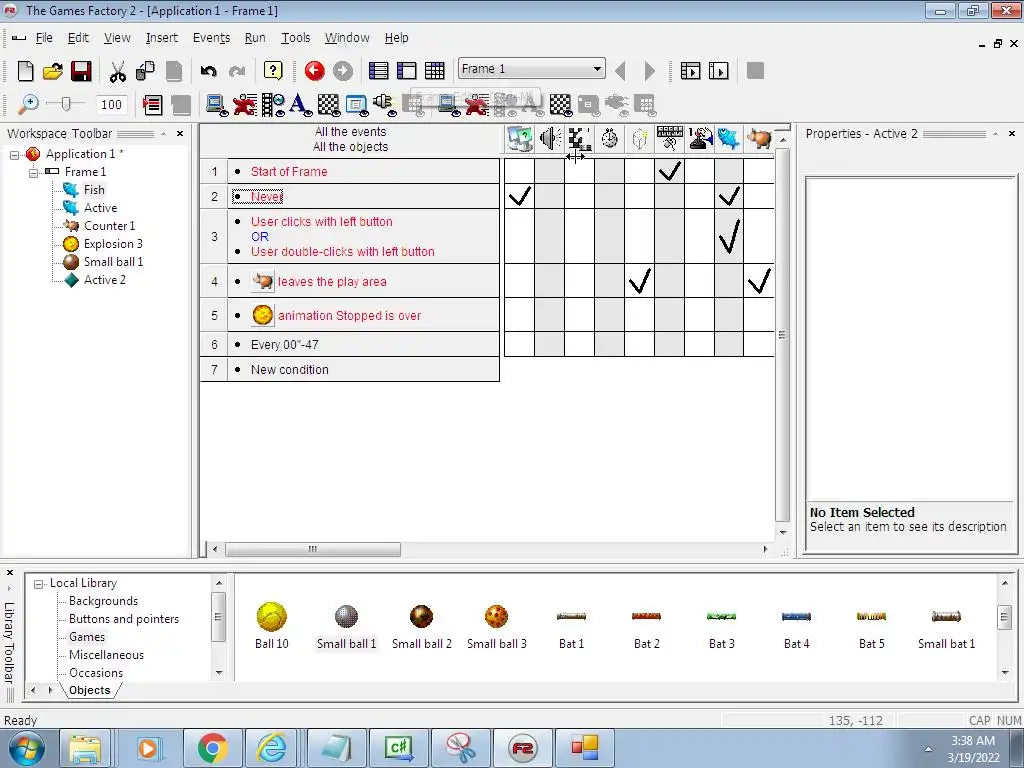Select Bat 3 in the library

click(x=722, y=626)
